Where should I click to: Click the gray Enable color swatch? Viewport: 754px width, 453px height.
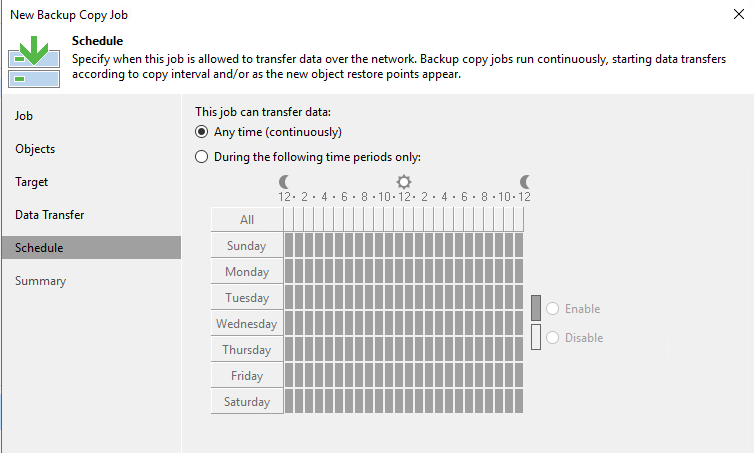point(536,308)
